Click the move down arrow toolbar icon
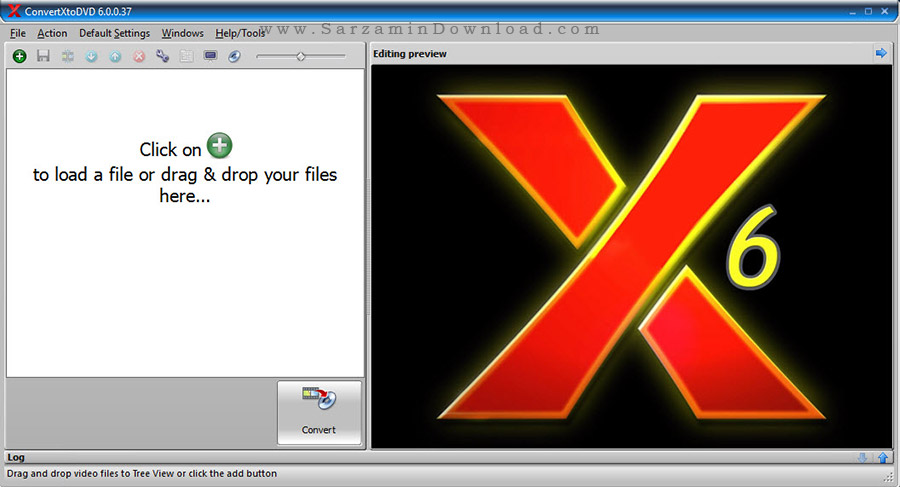This screenshot has width=900, height=487. click(91, 56)
